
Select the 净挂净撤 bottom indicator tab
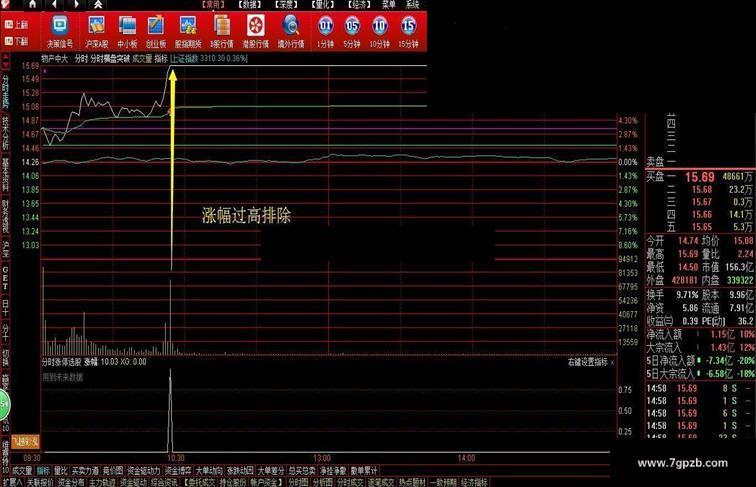point(333,471)
